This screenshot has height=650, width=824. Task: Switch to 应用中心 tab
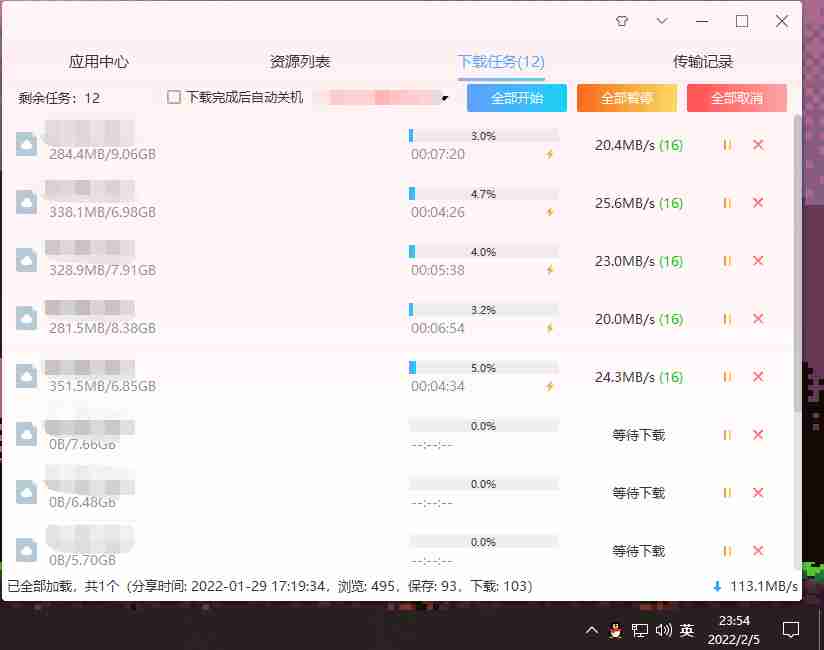pyautogui.click(x=99, y=61)
